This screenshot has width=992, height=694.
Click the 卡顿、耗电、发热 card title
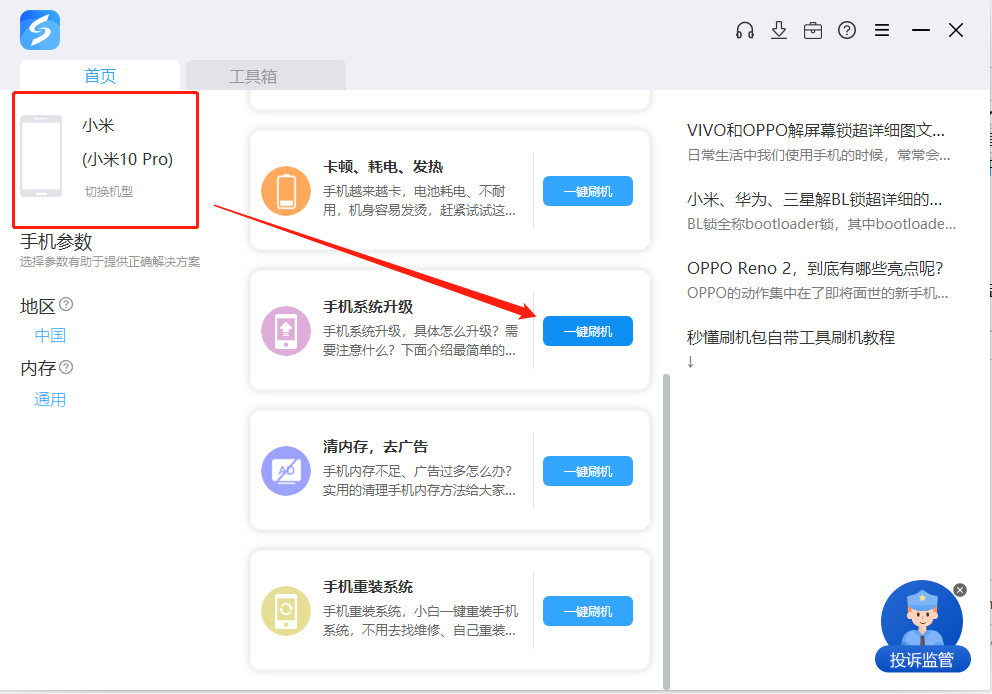(x=383, y=166)
